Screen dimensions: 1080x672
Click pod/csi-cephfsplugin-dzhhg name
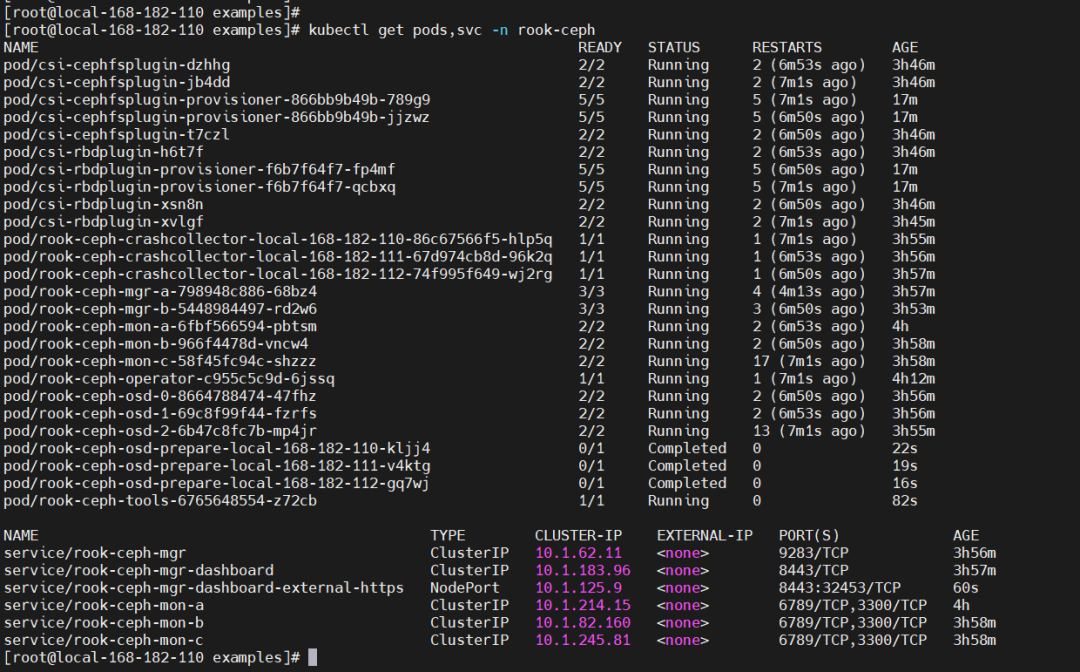coord(116,65)
